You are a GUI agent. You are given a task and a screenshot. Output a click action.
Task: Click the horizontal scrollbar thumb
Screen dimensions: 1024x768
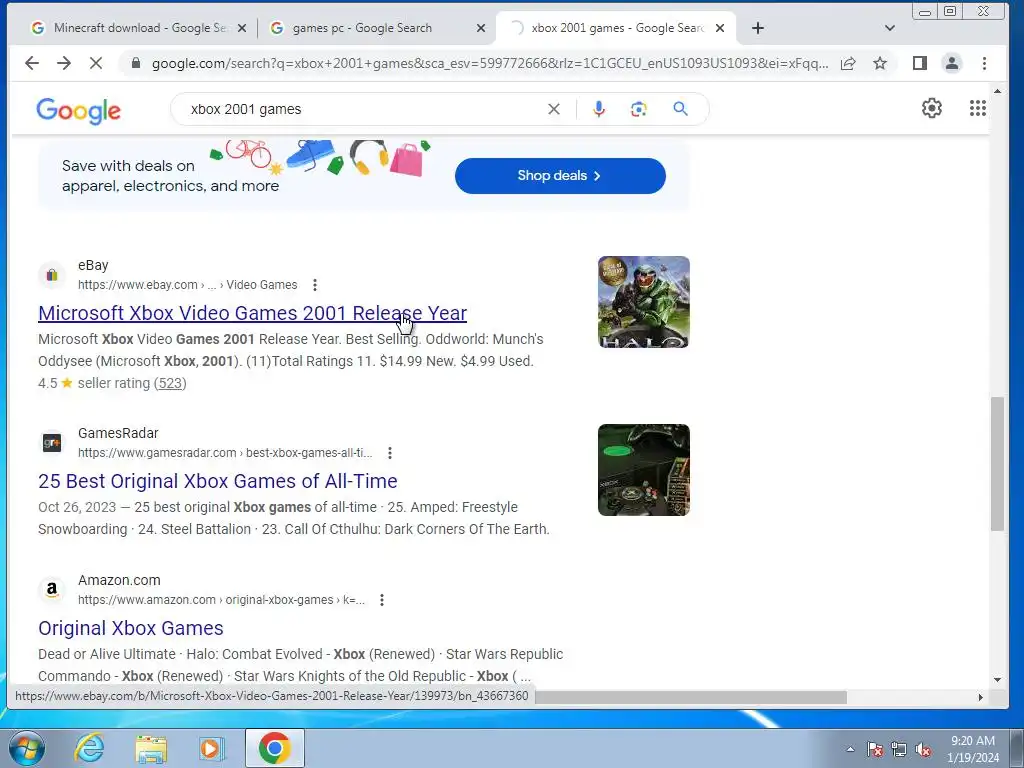click(x=691, y=697)
